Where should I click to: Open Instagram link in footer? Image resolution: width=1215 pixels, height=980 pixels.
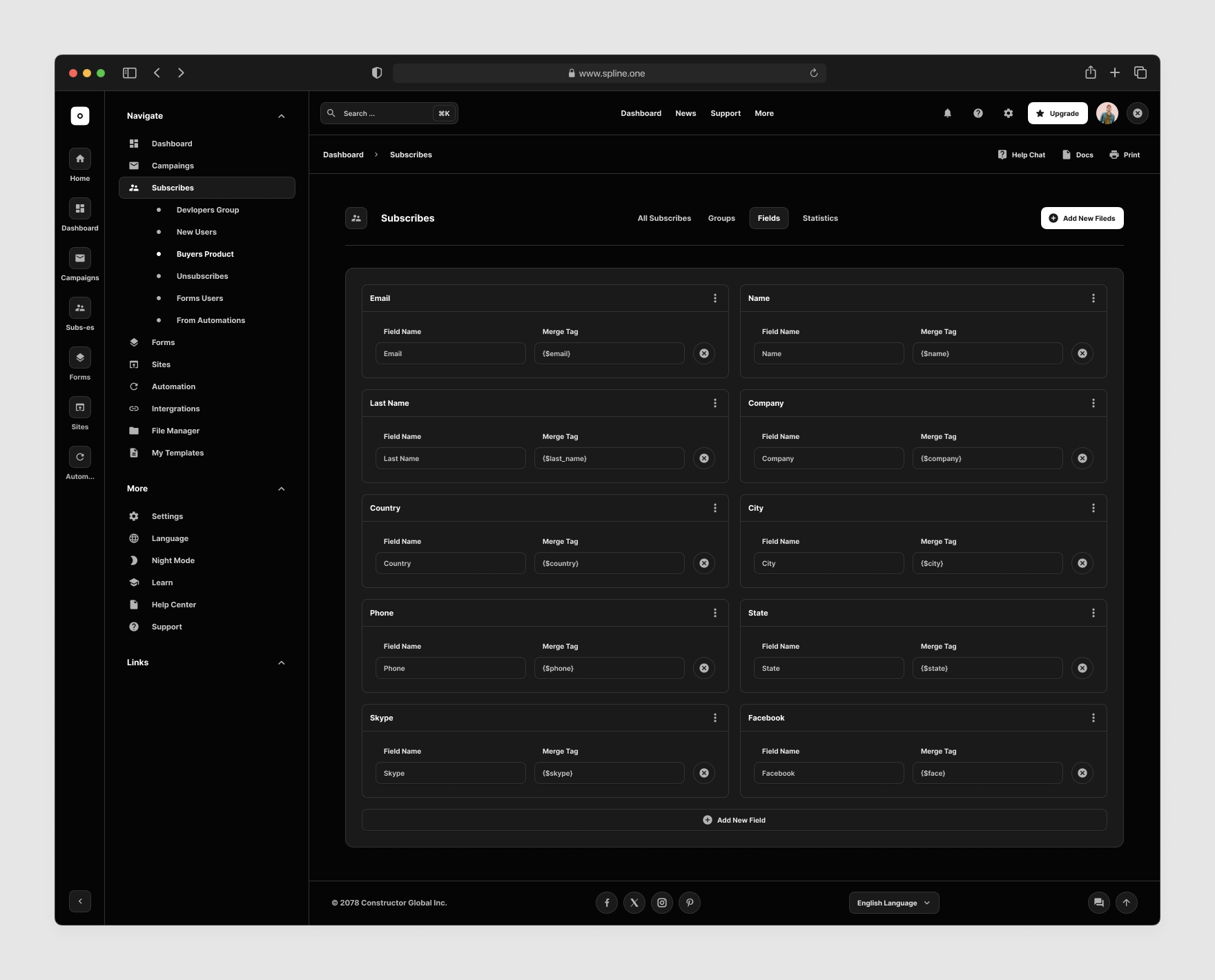coord(662,903)
